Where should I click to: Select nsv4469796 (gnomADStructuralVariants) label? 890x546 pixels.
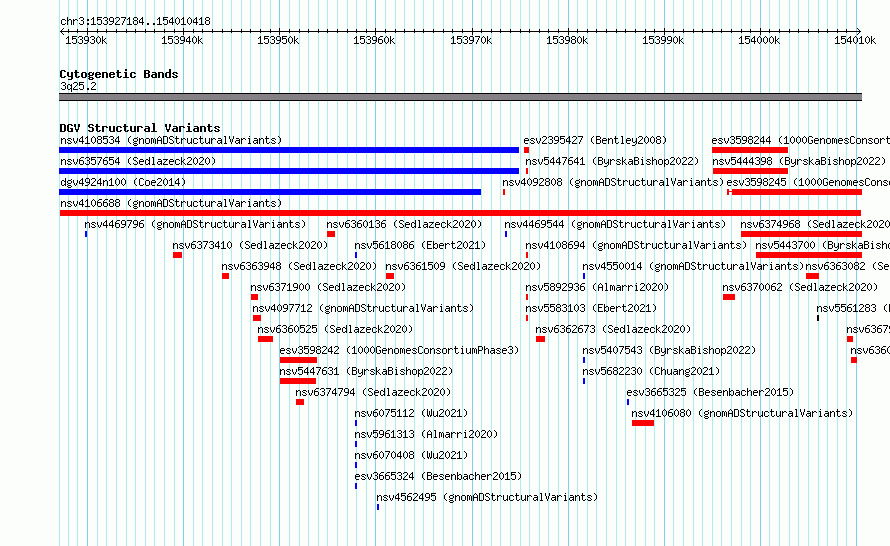point(195,224)
